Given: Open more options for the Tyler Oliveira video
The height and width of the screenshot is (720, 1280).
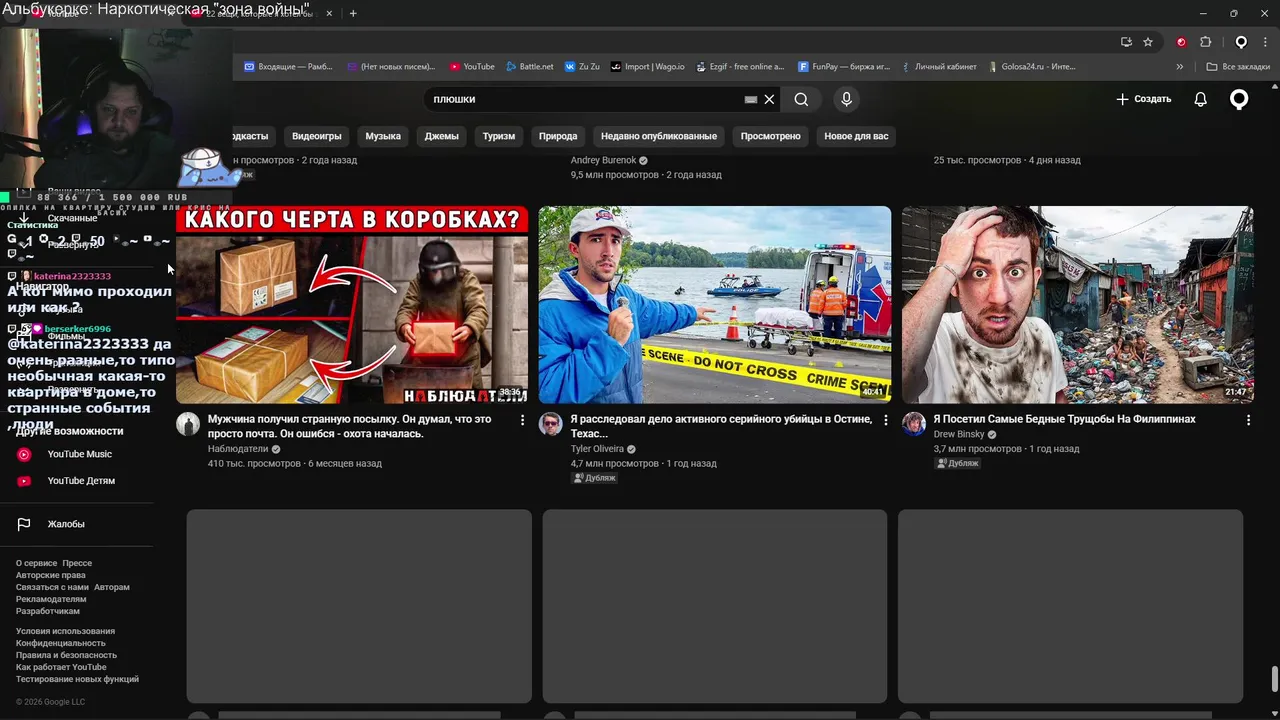Looking at the screenshot, I should pyautogui.click(x=885, y=421).
